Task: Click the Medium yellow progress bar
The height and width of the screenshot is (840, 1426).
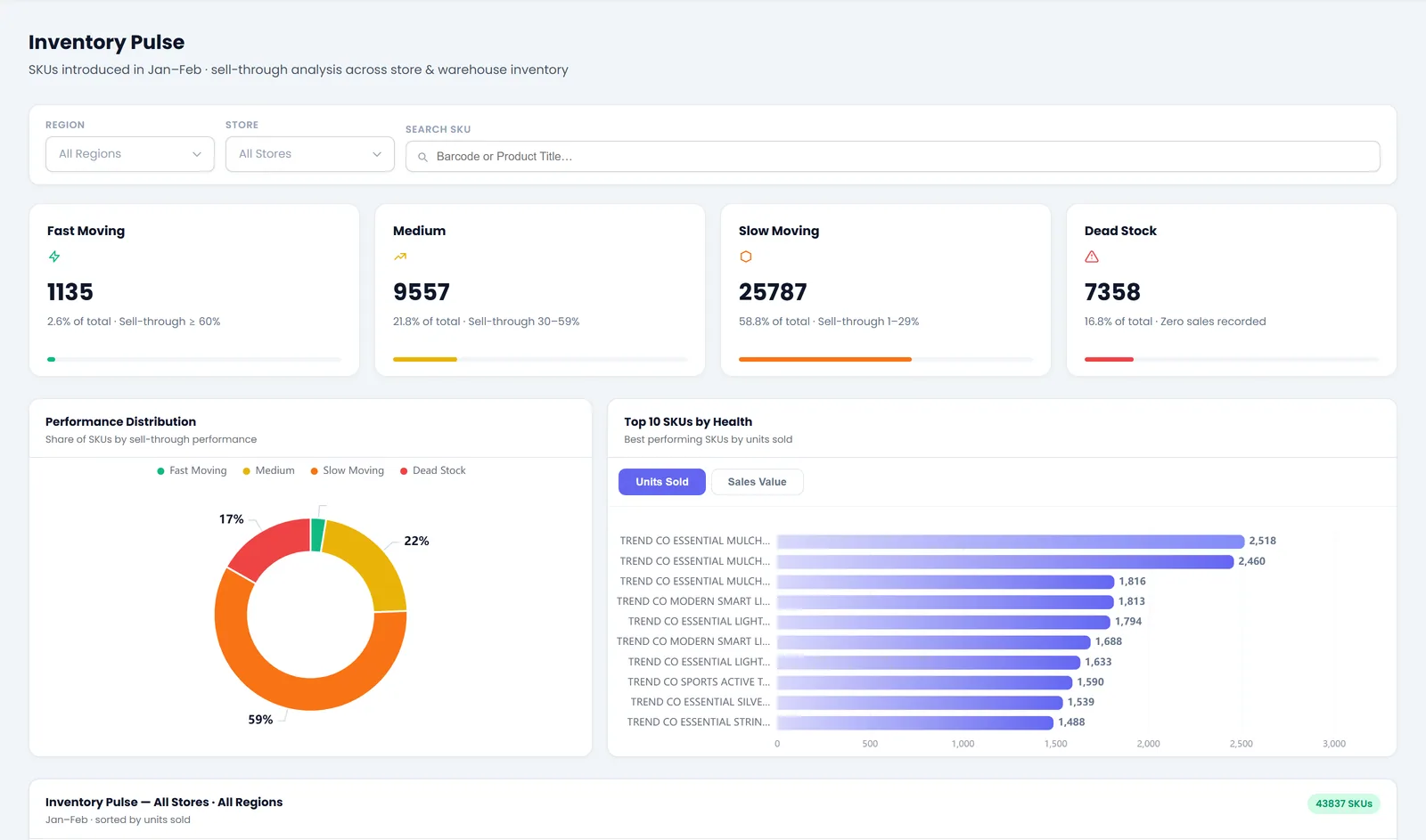Action: click(x=425, y=359)
